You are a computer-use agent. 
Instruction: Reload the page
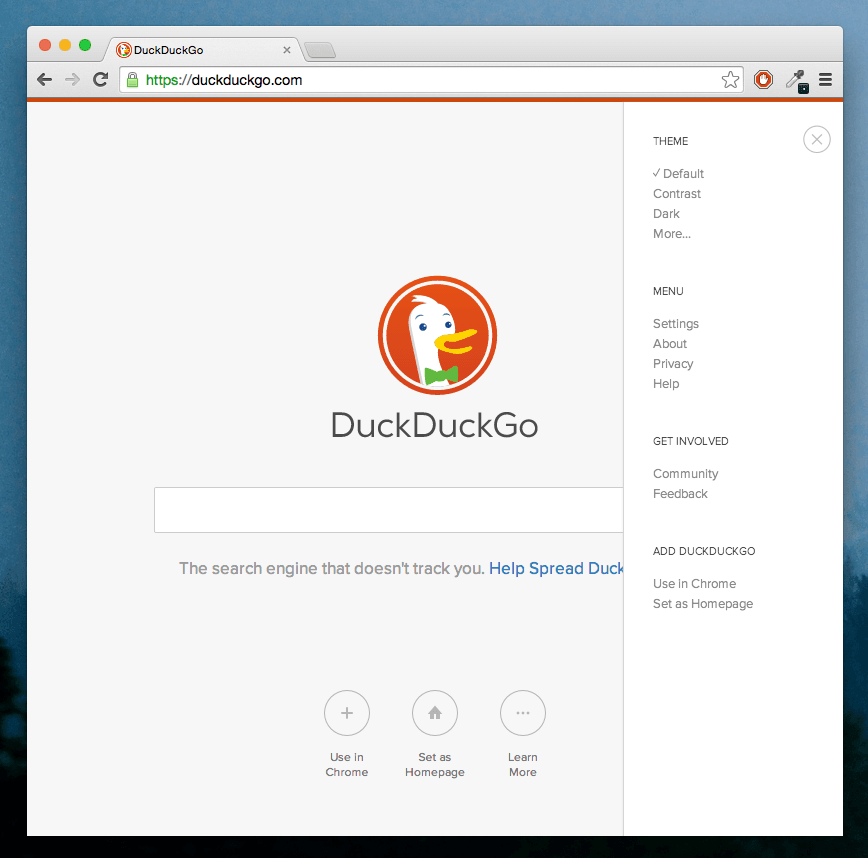point(100,79)
